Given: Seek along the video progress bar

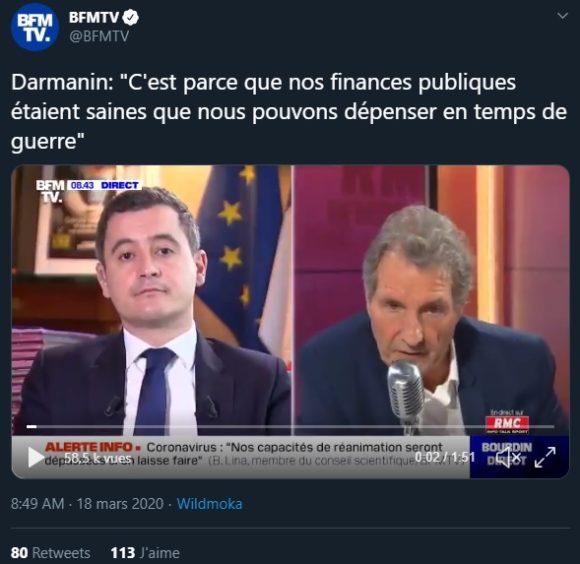Looking at the screenshot, I should (x=290, y=427).
